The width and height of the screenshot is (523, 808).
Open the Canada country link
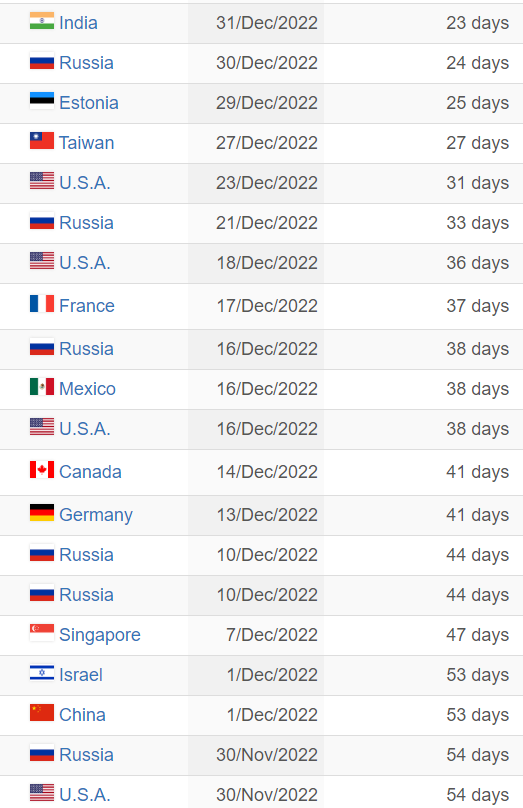[90, 472]
